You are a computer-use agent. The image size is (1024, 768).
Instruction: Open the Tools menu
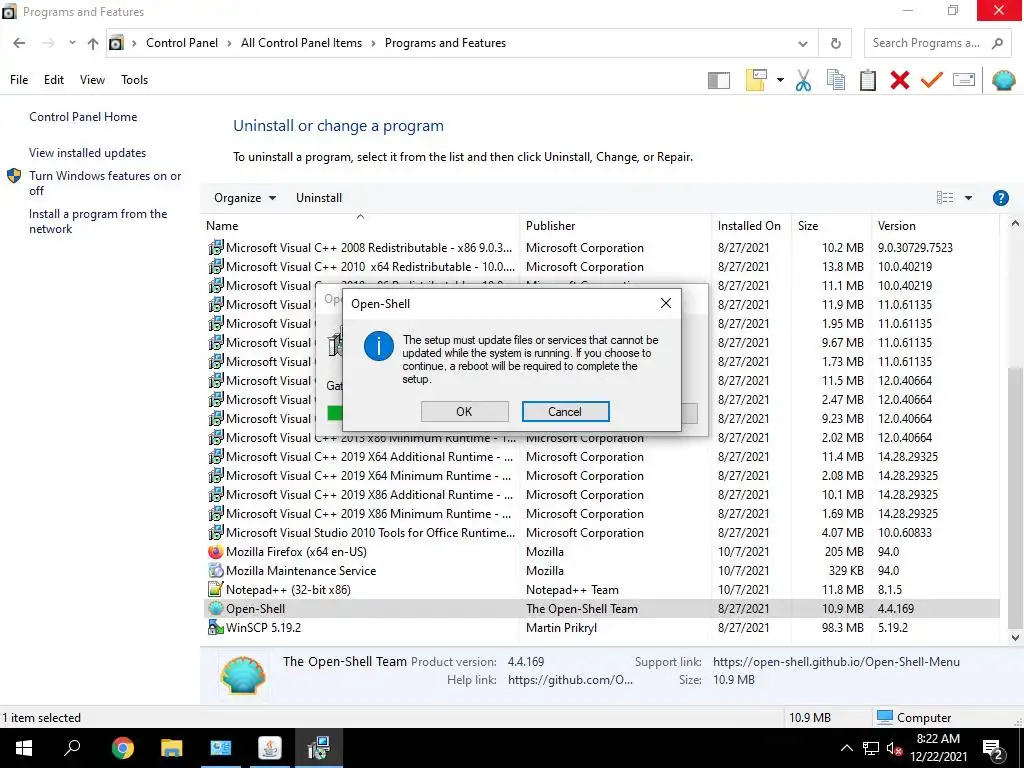pyautogui.click(x=135, y=80)
